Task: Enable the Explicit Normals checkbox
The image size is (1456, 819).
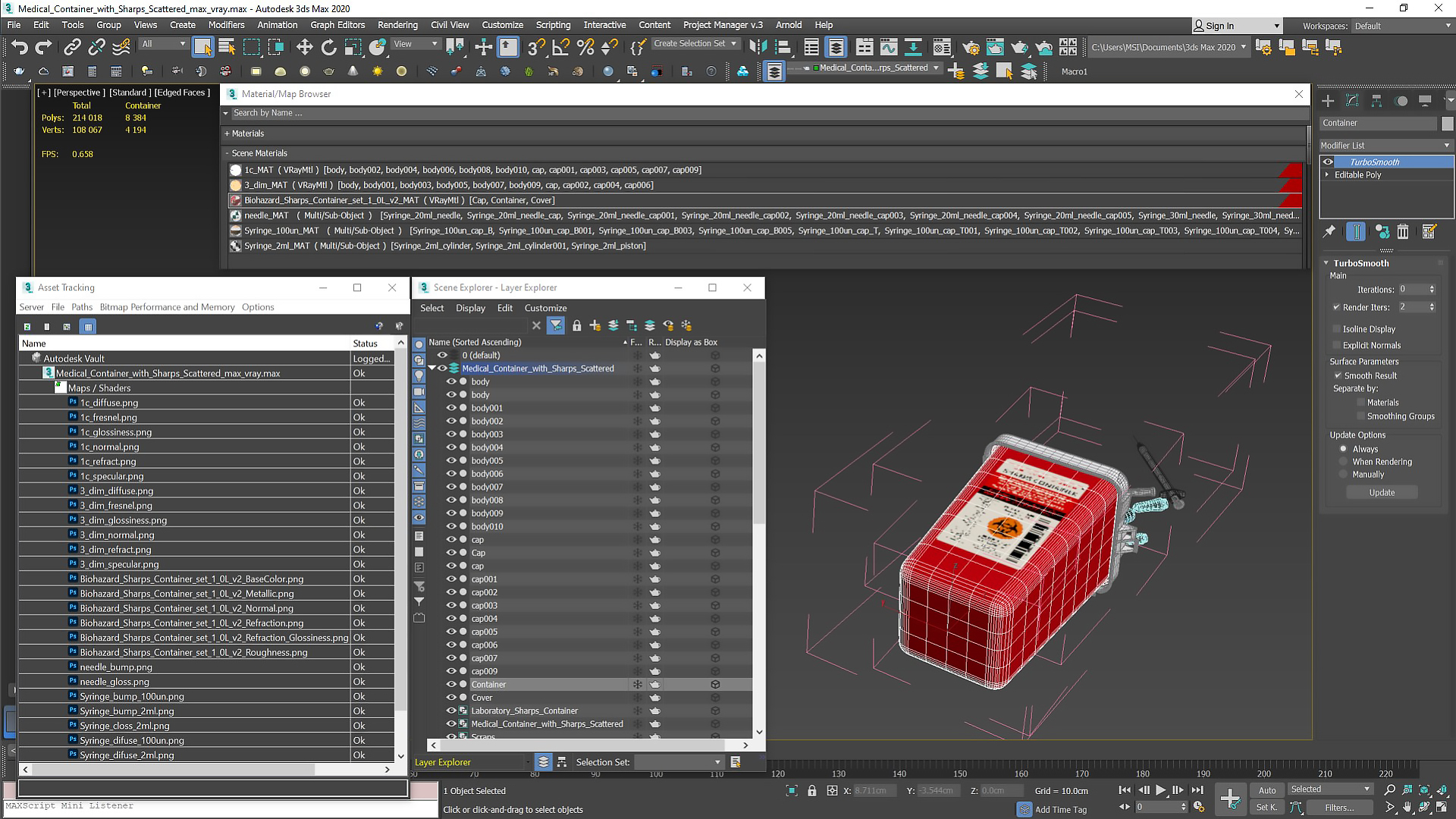Action: (x=1337, y=345)
